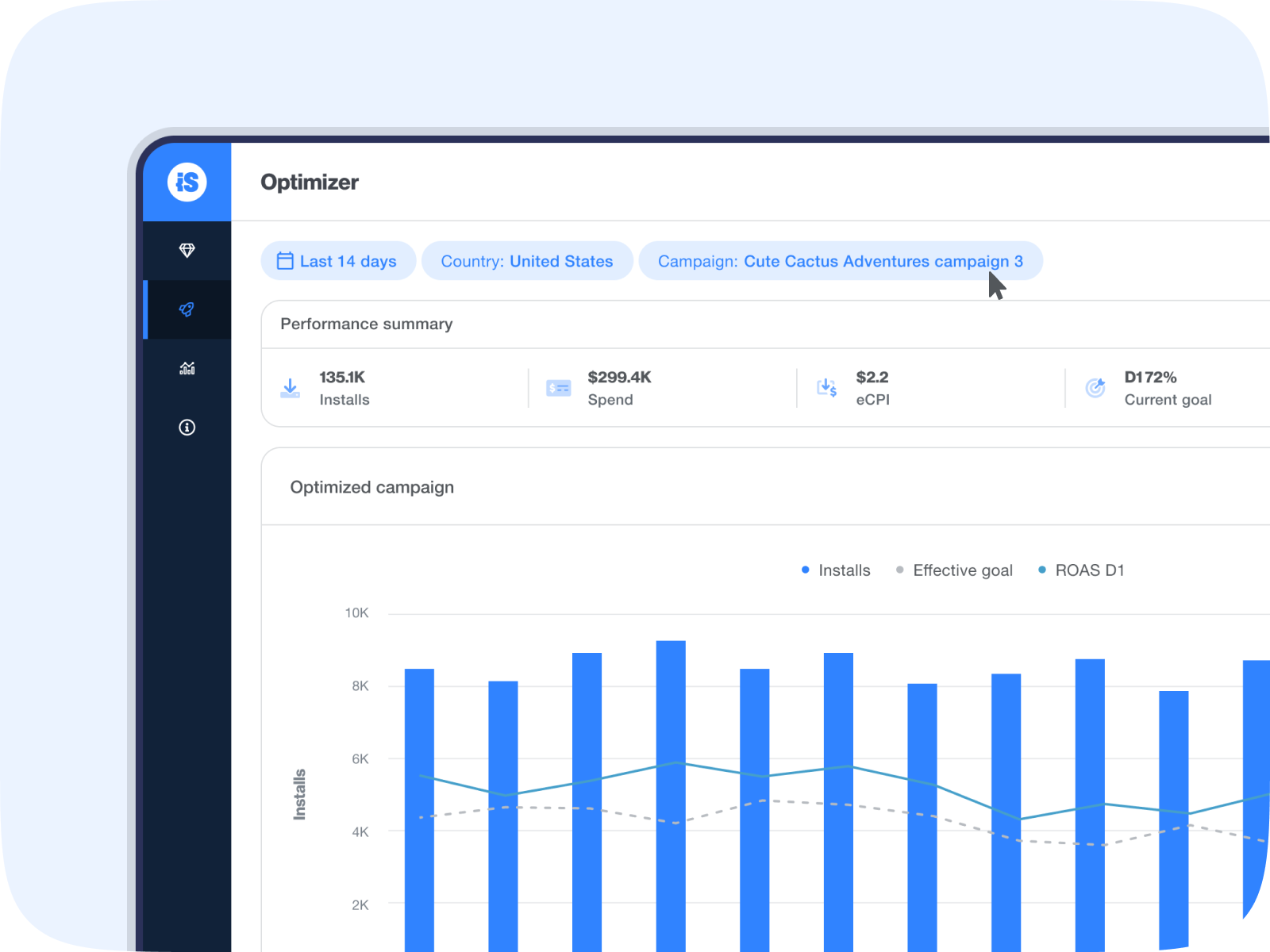The image size is (1270, 952).
Task: Click the info circle sidebar icon
Action: 187,428
